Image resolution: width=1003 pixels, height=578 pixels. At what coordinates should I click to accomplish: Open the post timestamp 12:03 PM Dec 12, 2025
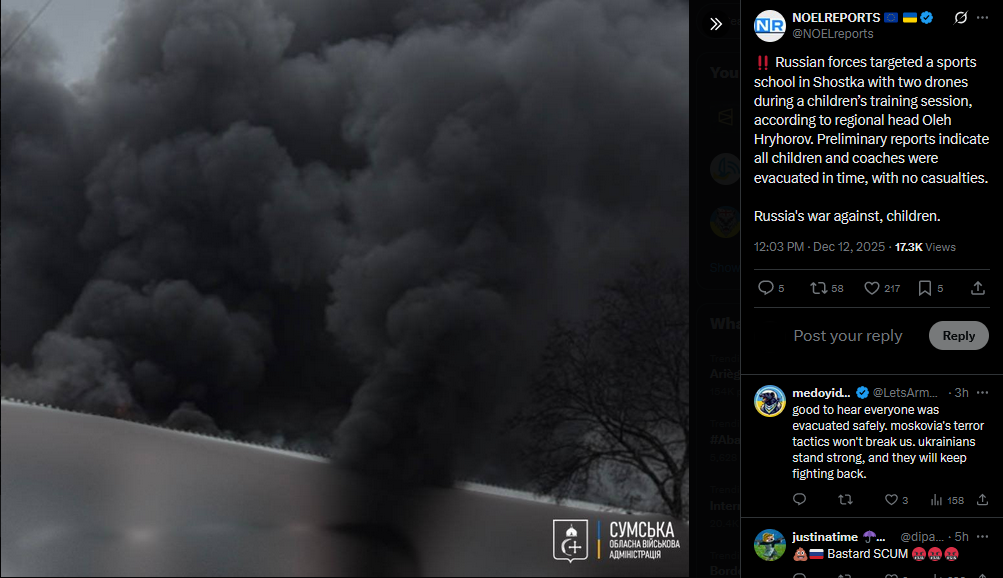pyautogui.click(x=819, y=247)
